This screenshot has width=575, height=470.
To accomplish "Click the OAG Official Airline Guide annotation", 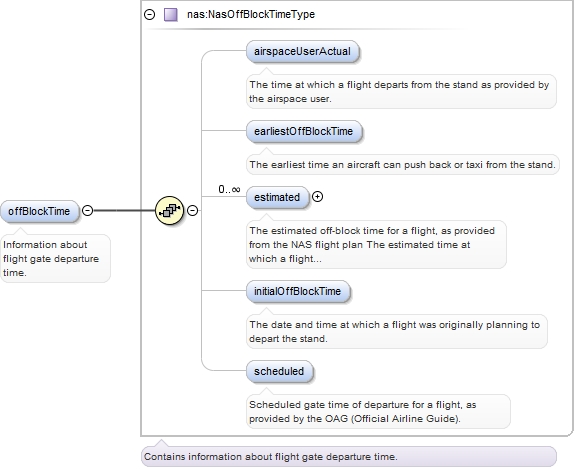I will (378, 412).
